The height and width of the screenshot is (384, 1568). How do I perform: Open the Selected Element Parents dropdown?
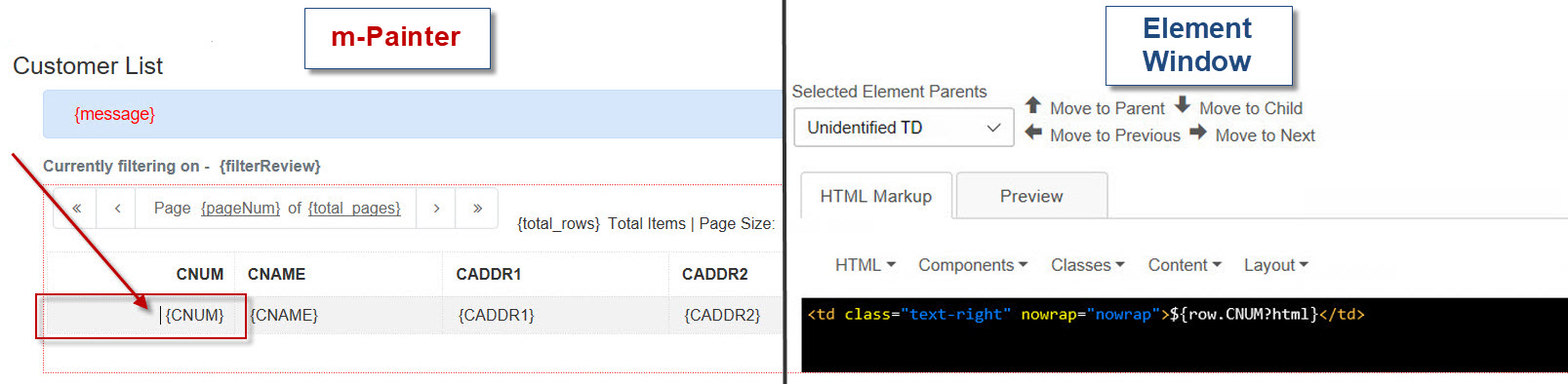[x=904, y=128]
